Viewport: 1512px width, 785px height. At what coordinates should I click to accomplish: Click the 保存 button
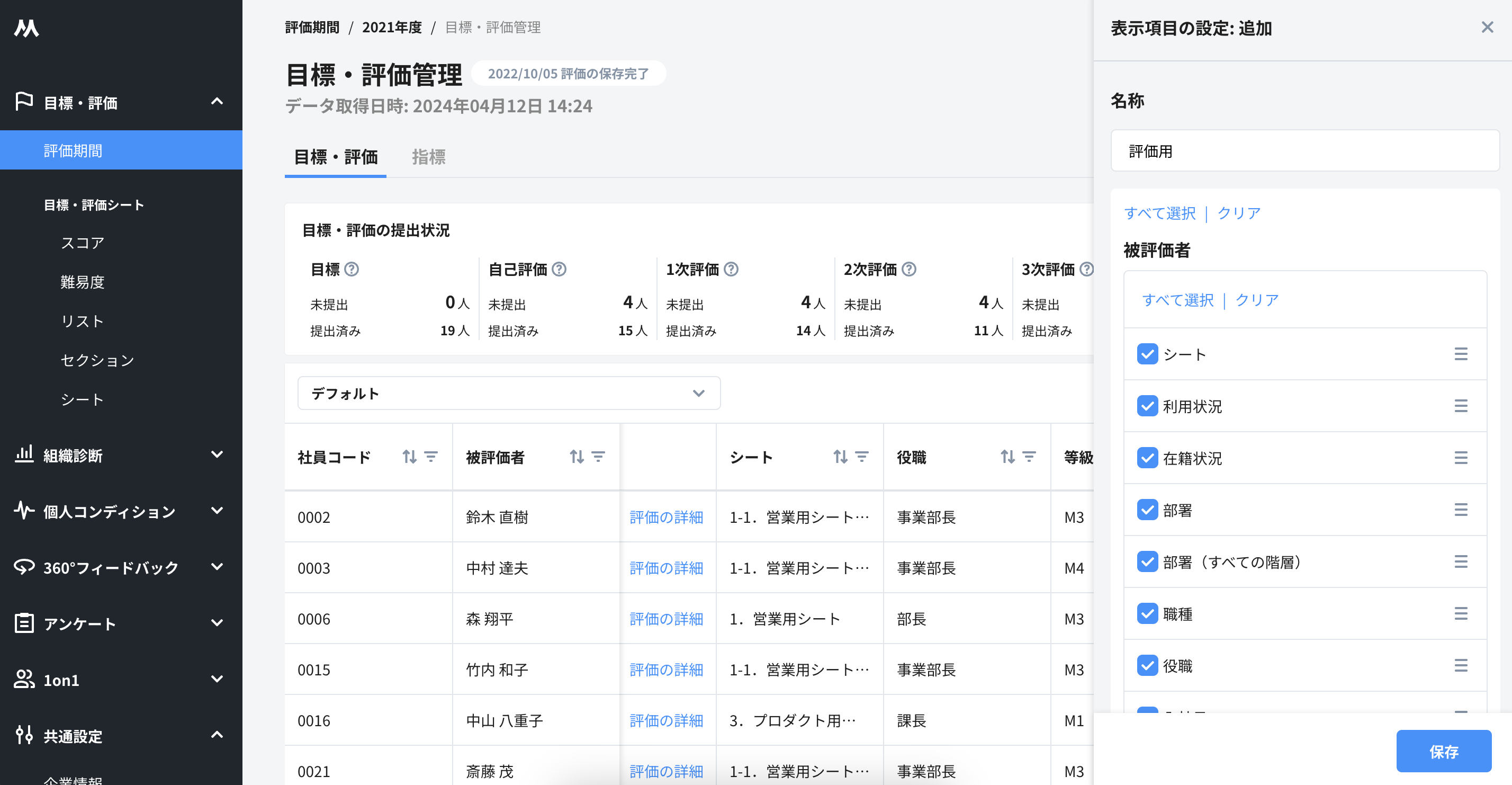click(1443, 751)
